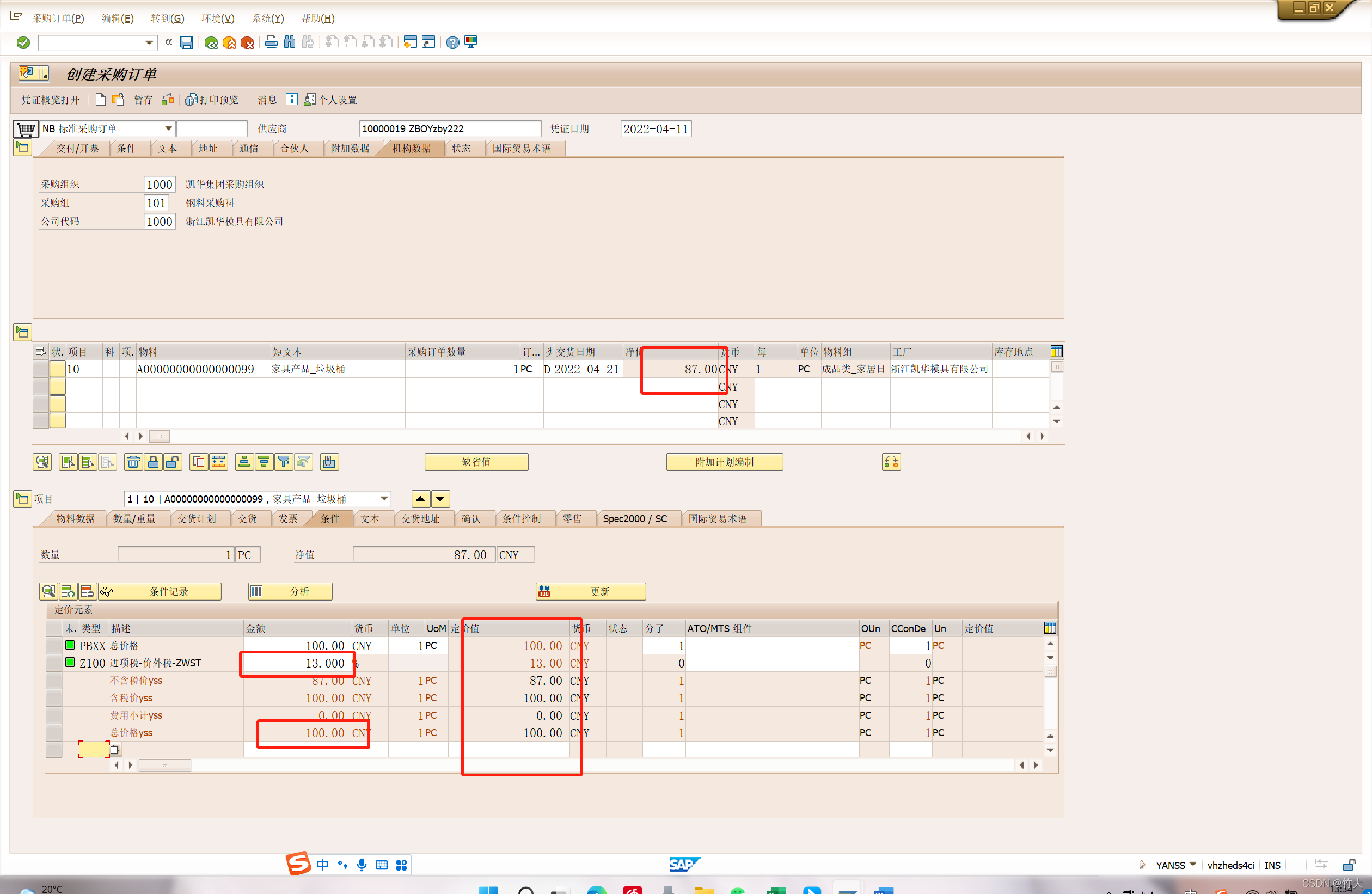Click the green Enter checkmark icon
Viewport: 1372px width, 894px height.
click(23, 42)
